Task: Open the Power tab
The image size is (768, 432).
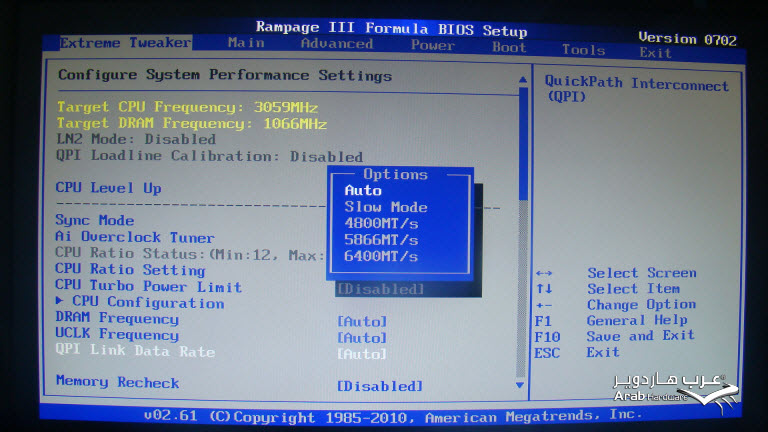Action: (433, 46)
